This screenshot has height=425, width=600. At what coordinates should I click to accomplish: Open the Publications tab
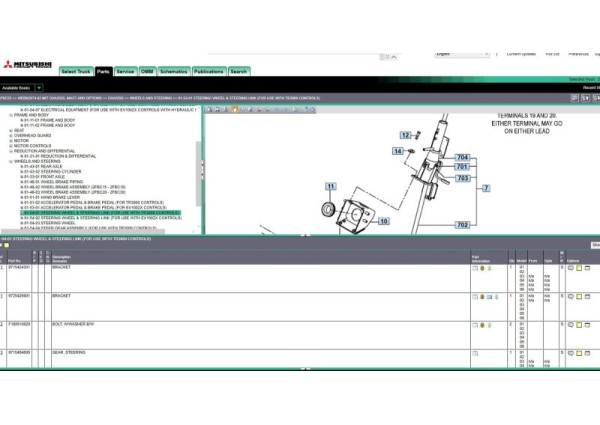(x=209, y=72)
